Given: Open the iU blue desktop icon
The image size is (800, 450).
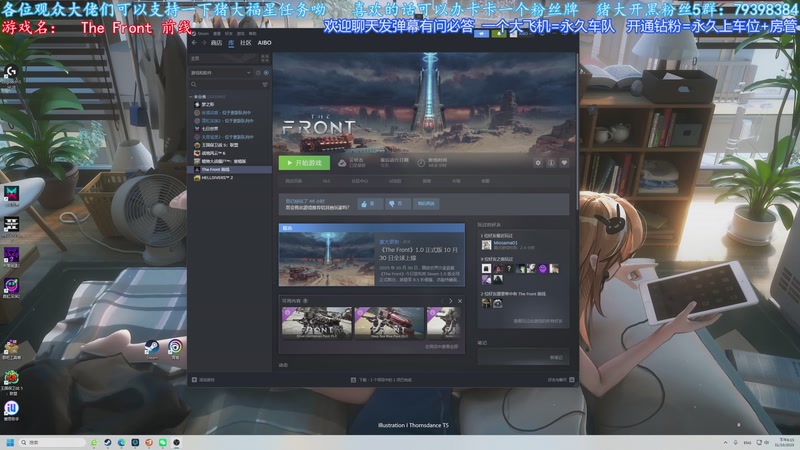Looking at the screenshot, I should click(11, 410).
